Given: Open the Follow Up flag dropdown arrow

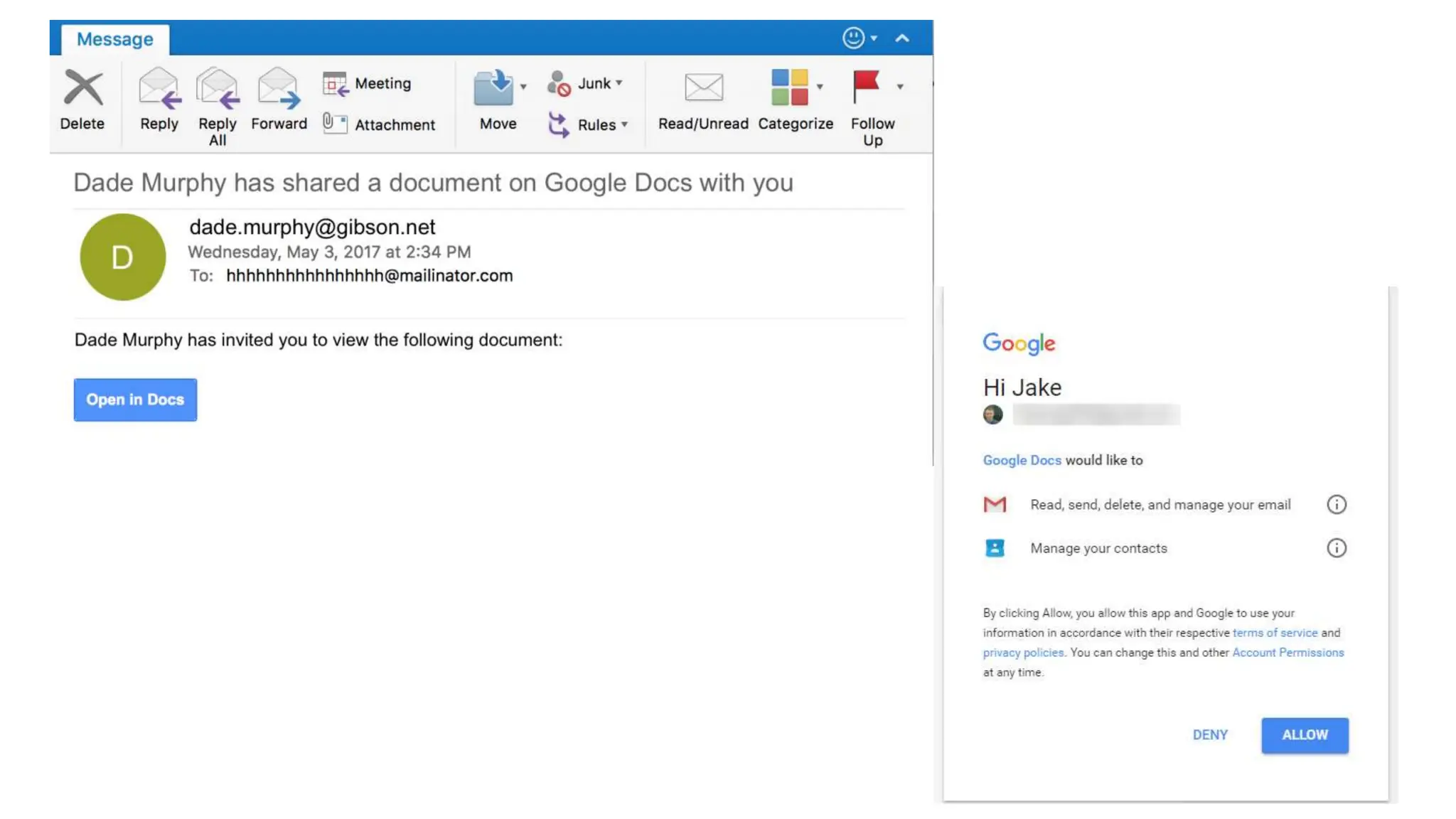Looking at the screenshot, I should pos(900,87).
